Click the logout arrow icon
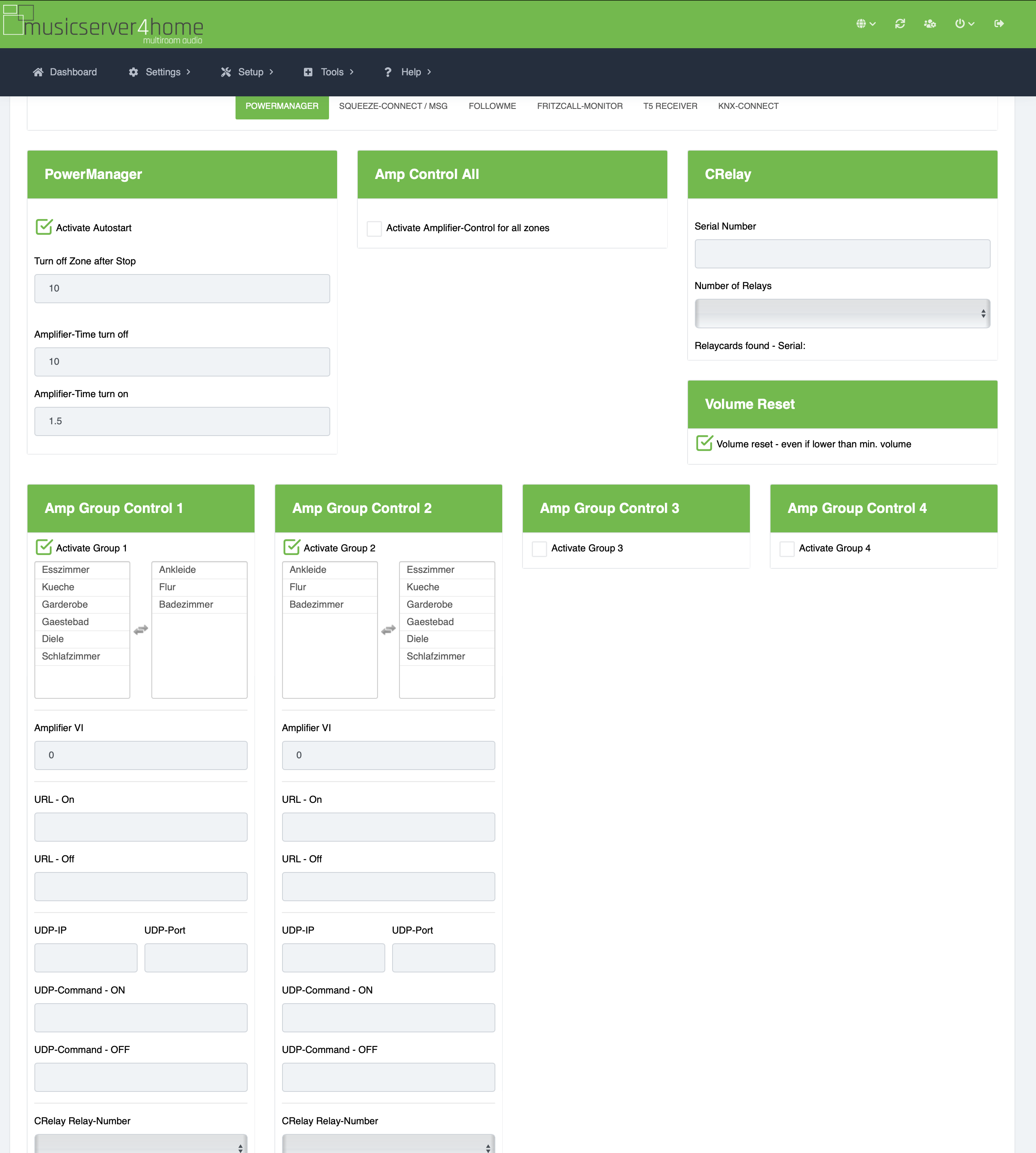The width and height of the screenshot is (1036, 1153). point(999,24)
